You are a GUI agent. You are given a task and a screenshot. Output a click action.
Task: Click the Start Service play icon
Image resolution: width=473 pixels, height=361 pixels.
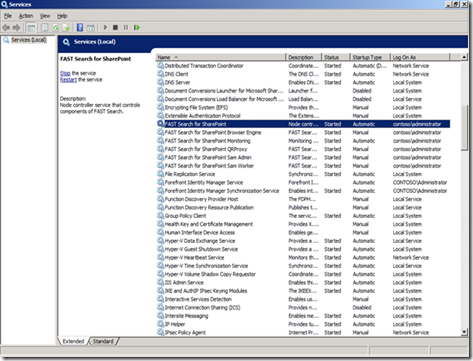click(105, 27)
